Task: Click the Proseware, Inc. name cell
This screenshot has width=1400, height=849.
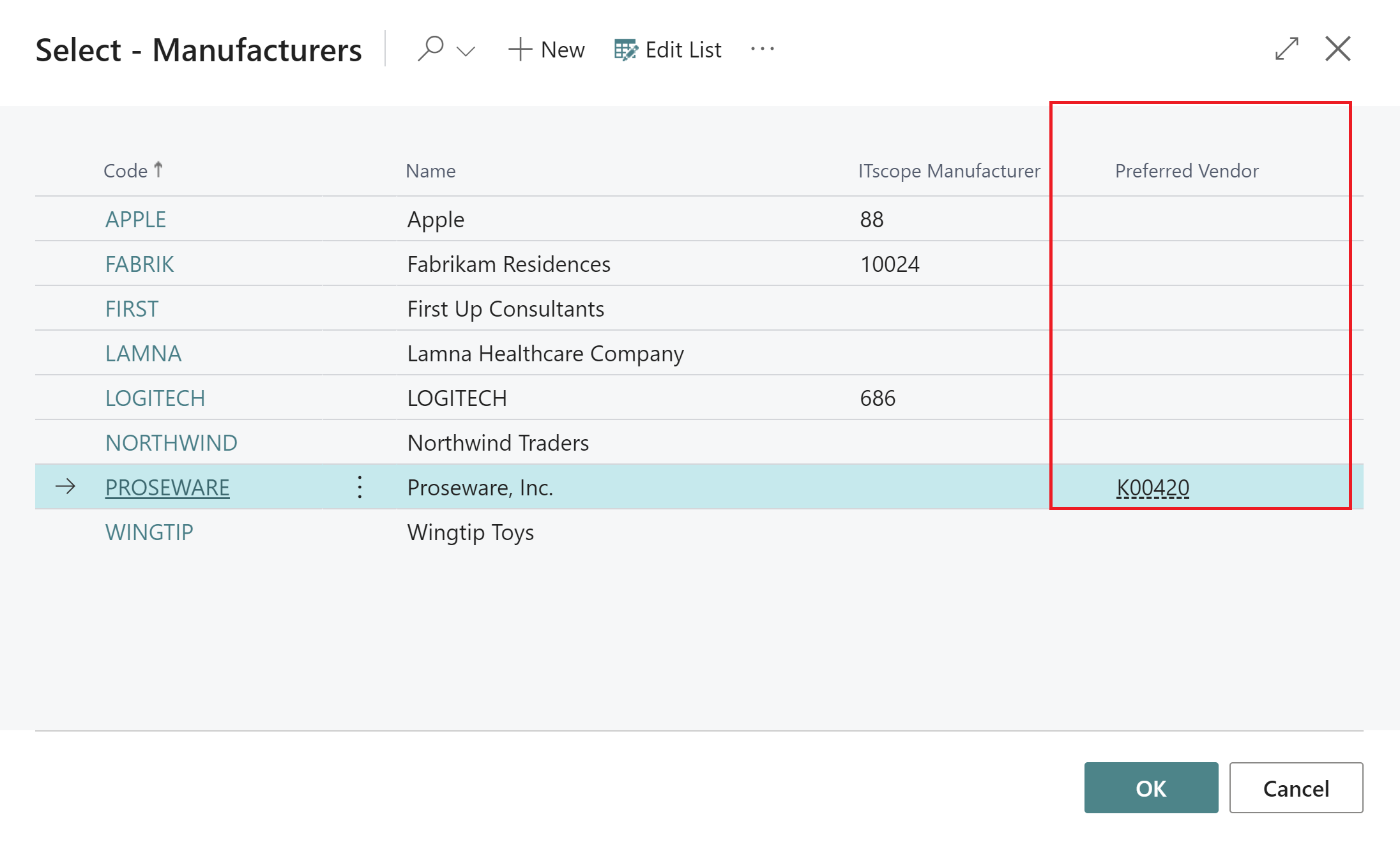Action: (480, 487)
